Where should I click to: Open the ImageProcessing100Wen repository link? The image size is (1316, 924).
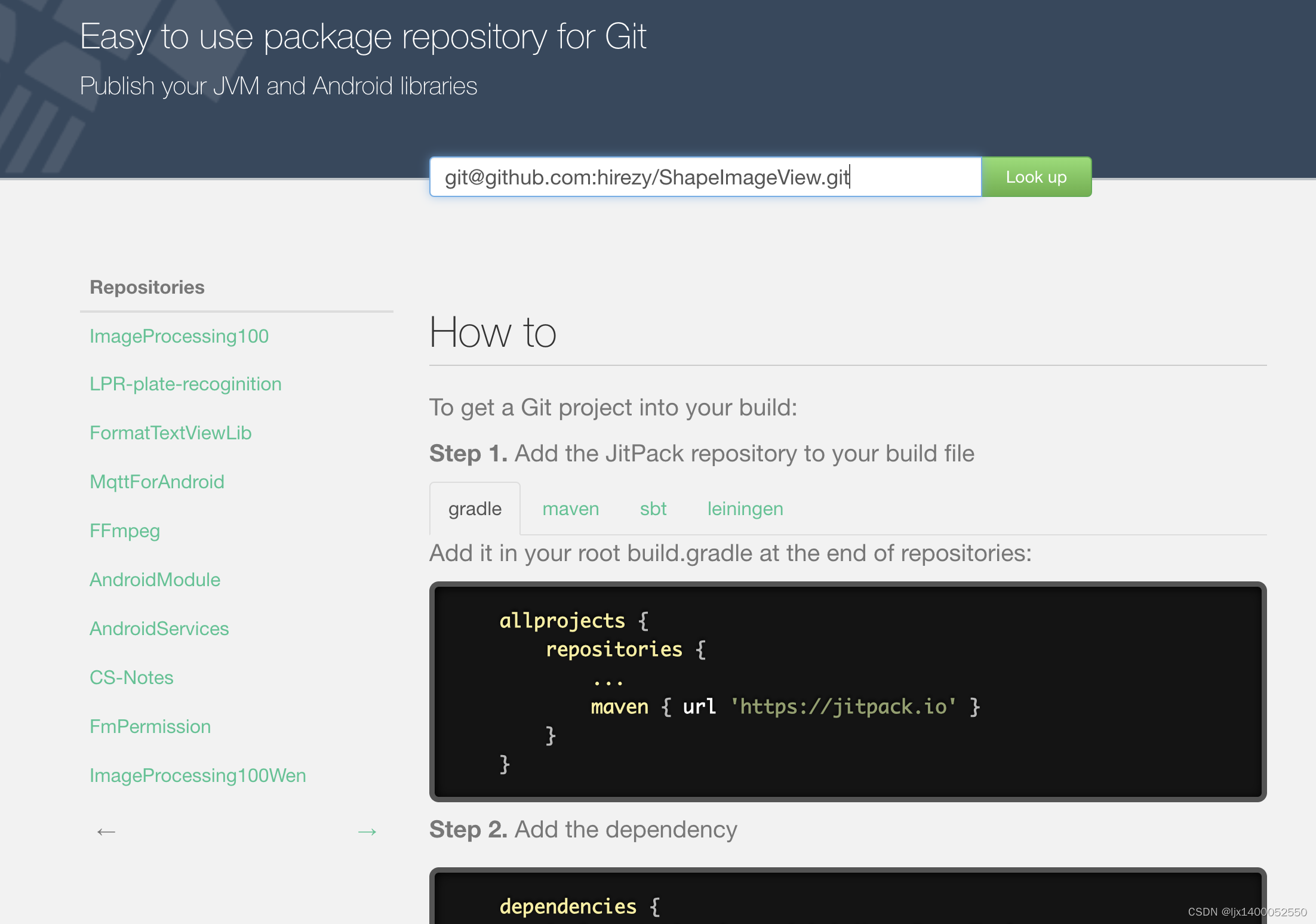198,775
